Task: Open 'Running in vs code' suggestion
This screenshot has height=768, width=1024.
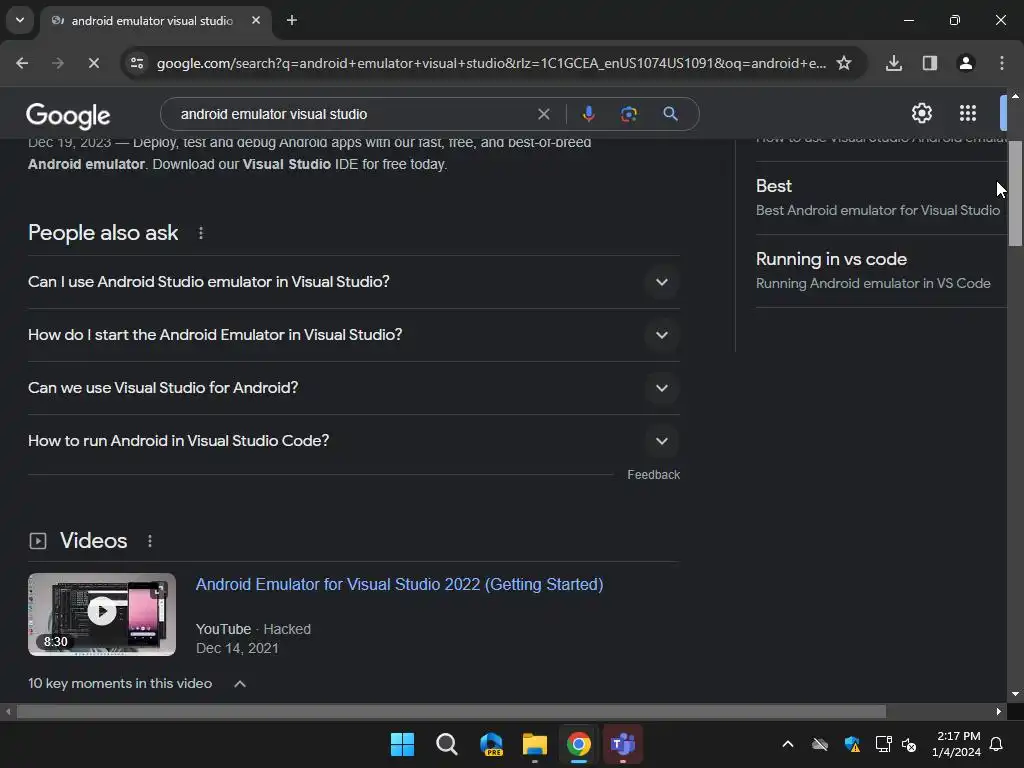Action: [873, 271]
